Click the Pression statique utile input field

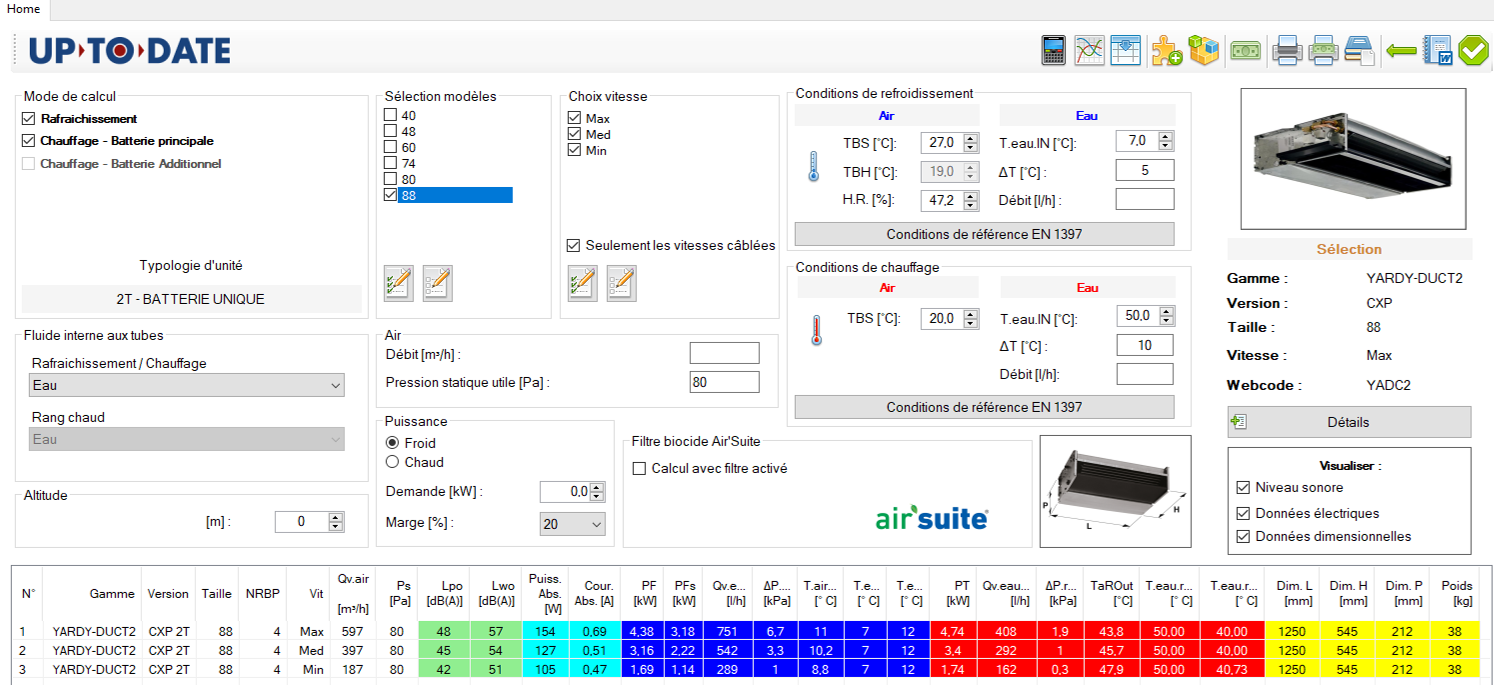coord(724,382)
